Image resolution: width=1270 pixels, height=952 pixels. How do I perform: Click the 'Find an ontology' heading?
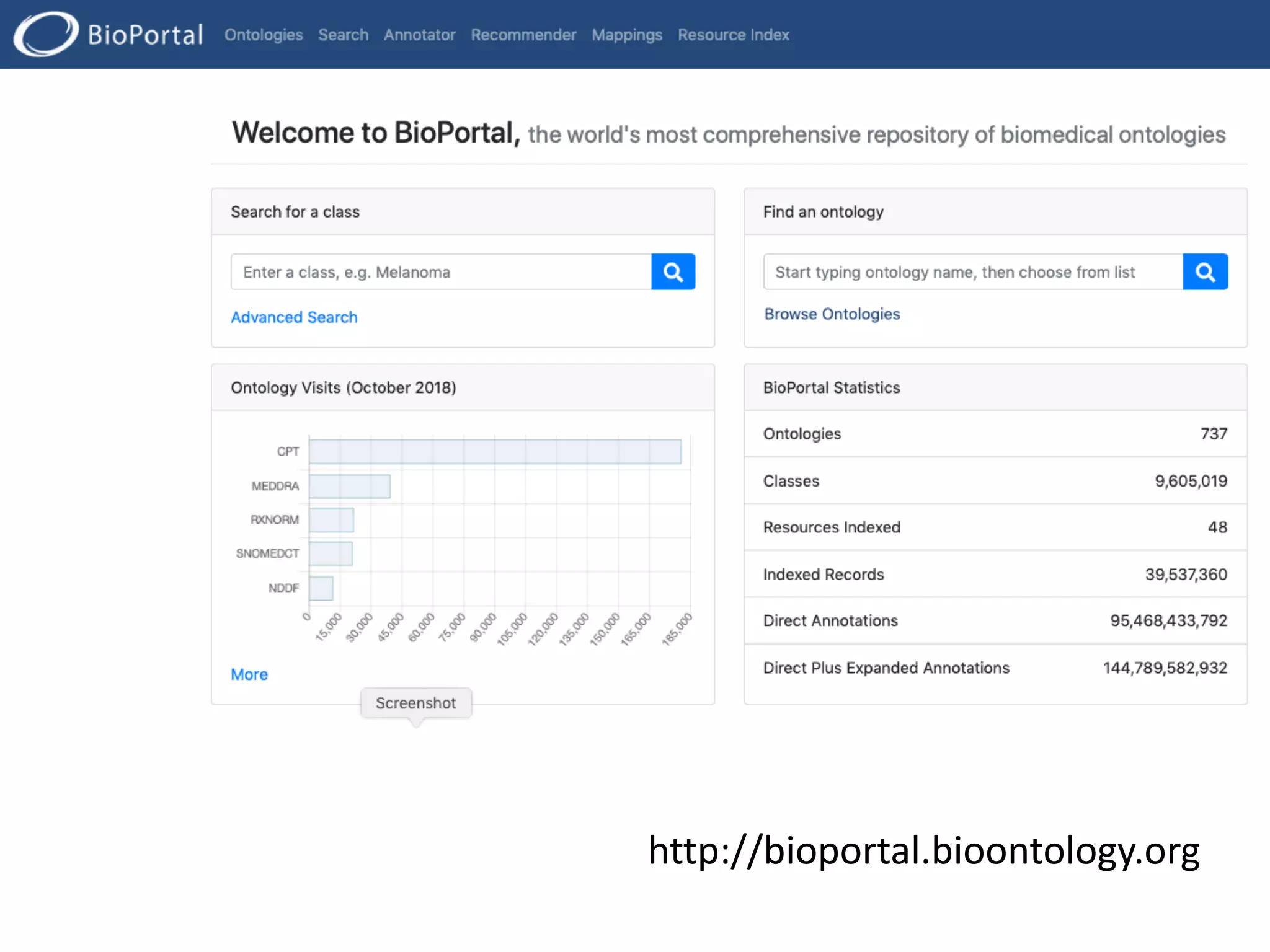point(823,212)
